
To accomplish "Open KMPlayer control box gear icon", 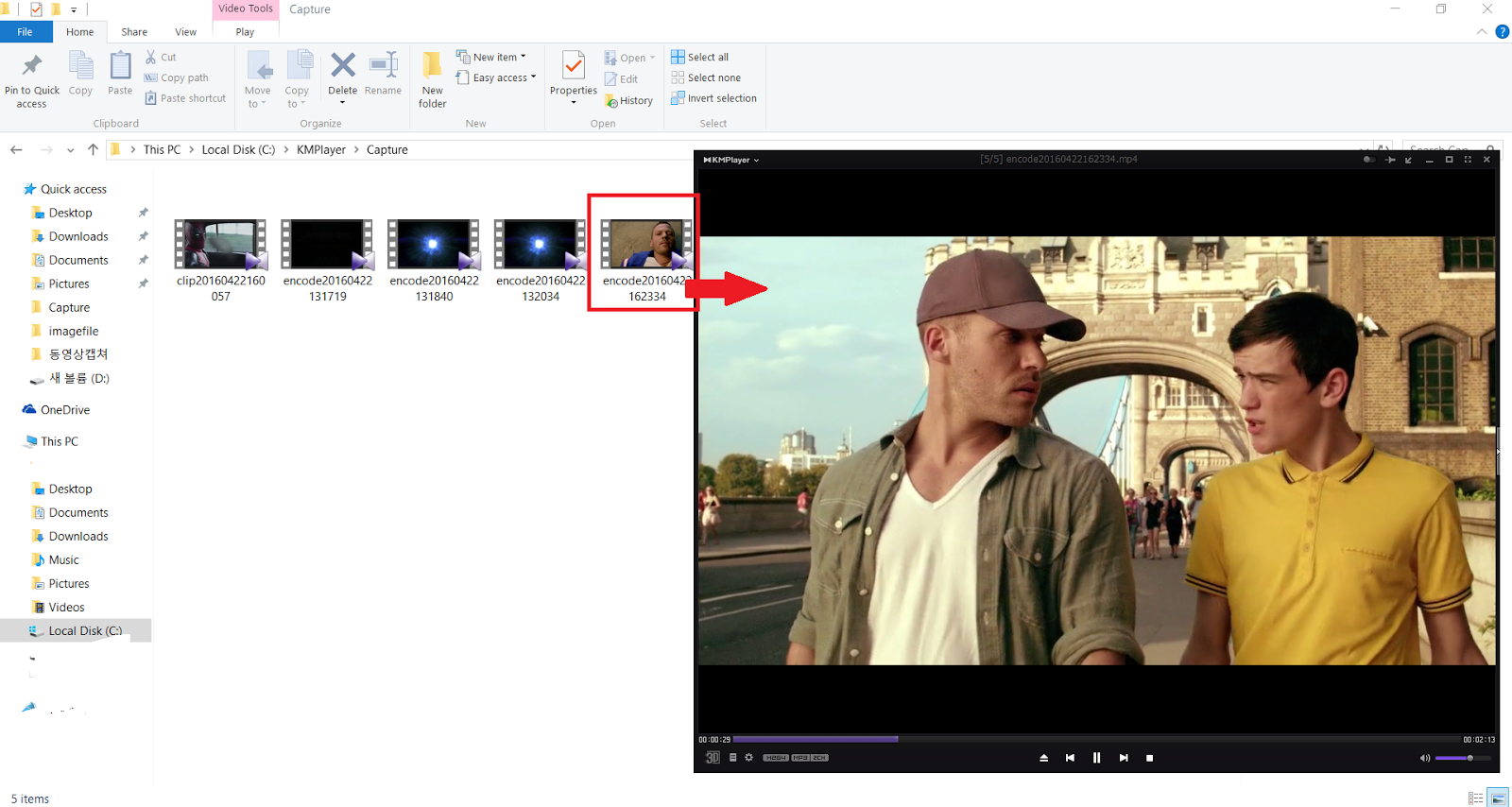I will (749, 758).
